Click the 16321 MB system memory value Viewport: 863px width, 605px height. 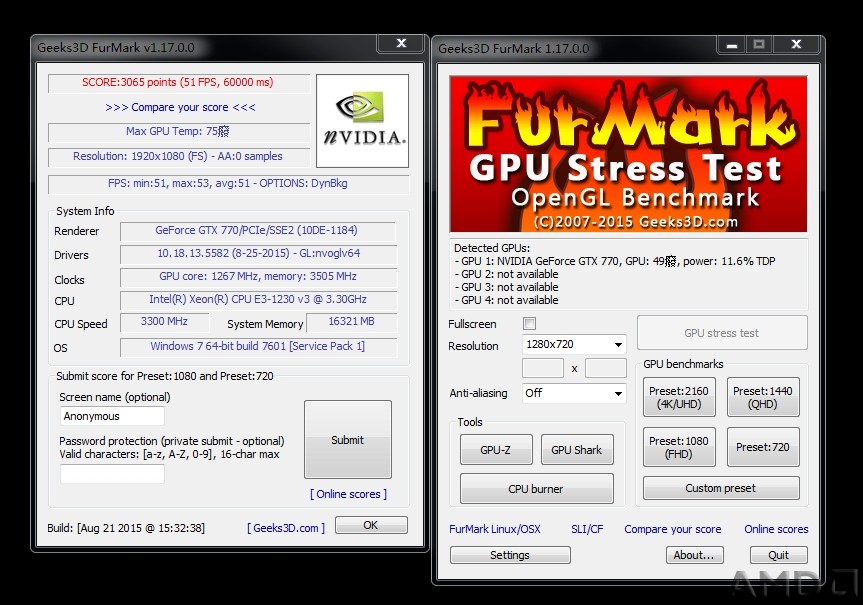(x=352, y=321)
